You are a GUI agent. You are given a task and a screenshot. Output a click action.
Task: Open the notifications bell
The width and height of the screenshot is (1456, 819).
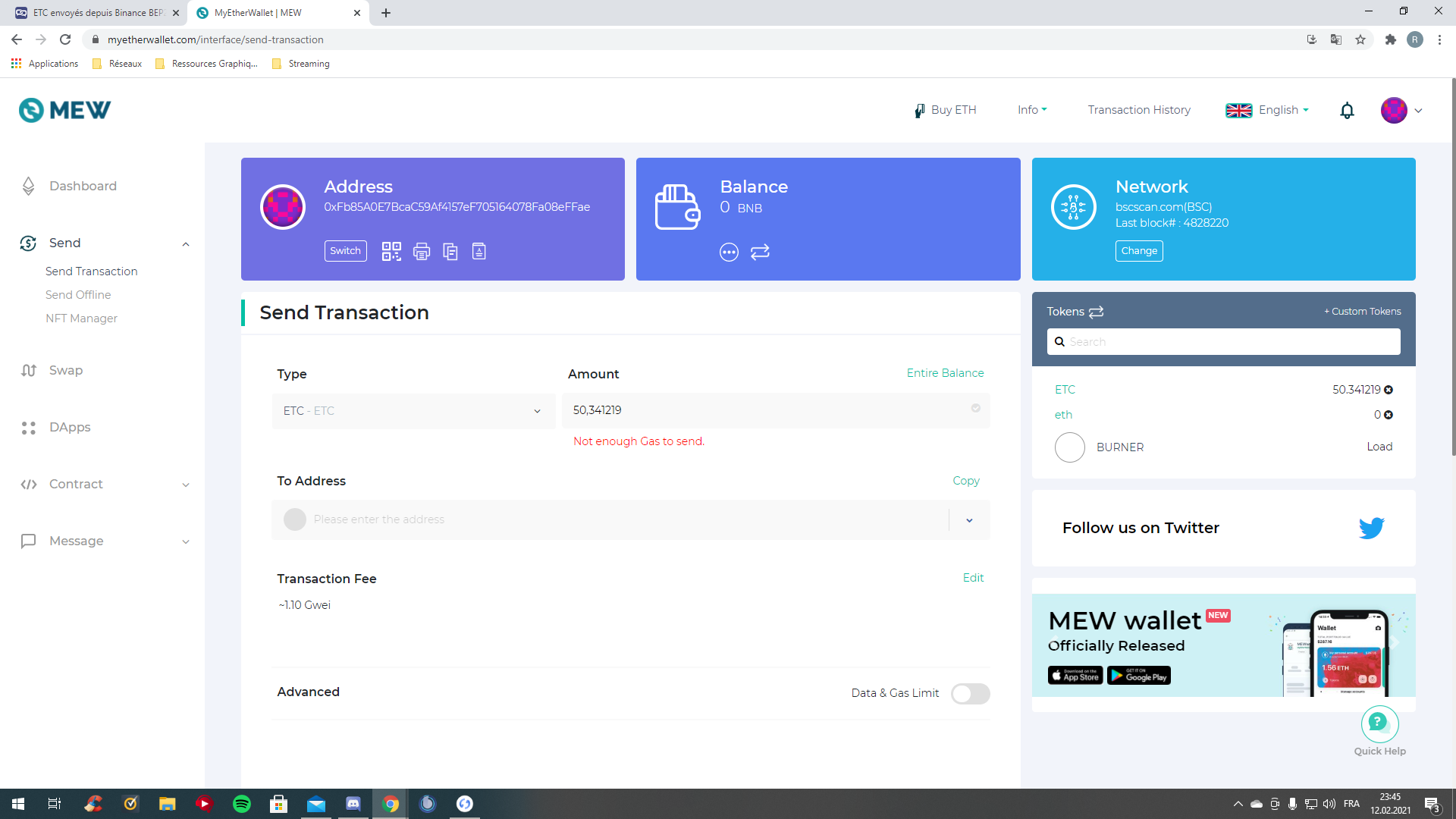coord(1347,111)
